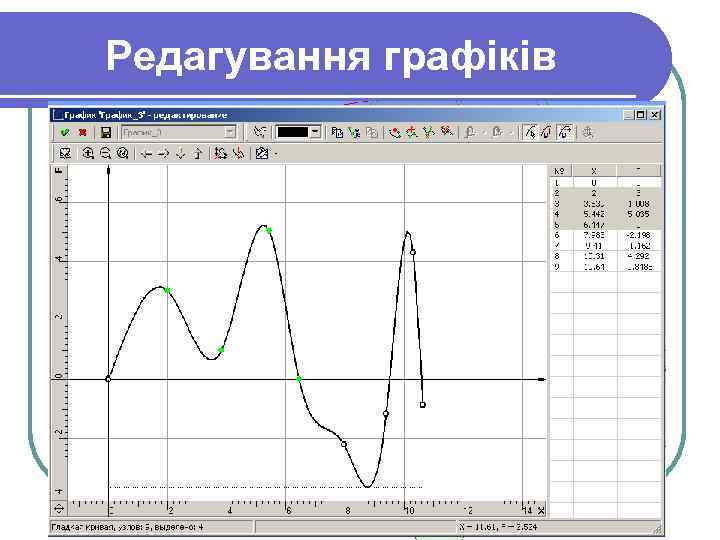Click the red axis scale icon
The height and width of the screenshot is (540, 720).
(x=221, y=153)
